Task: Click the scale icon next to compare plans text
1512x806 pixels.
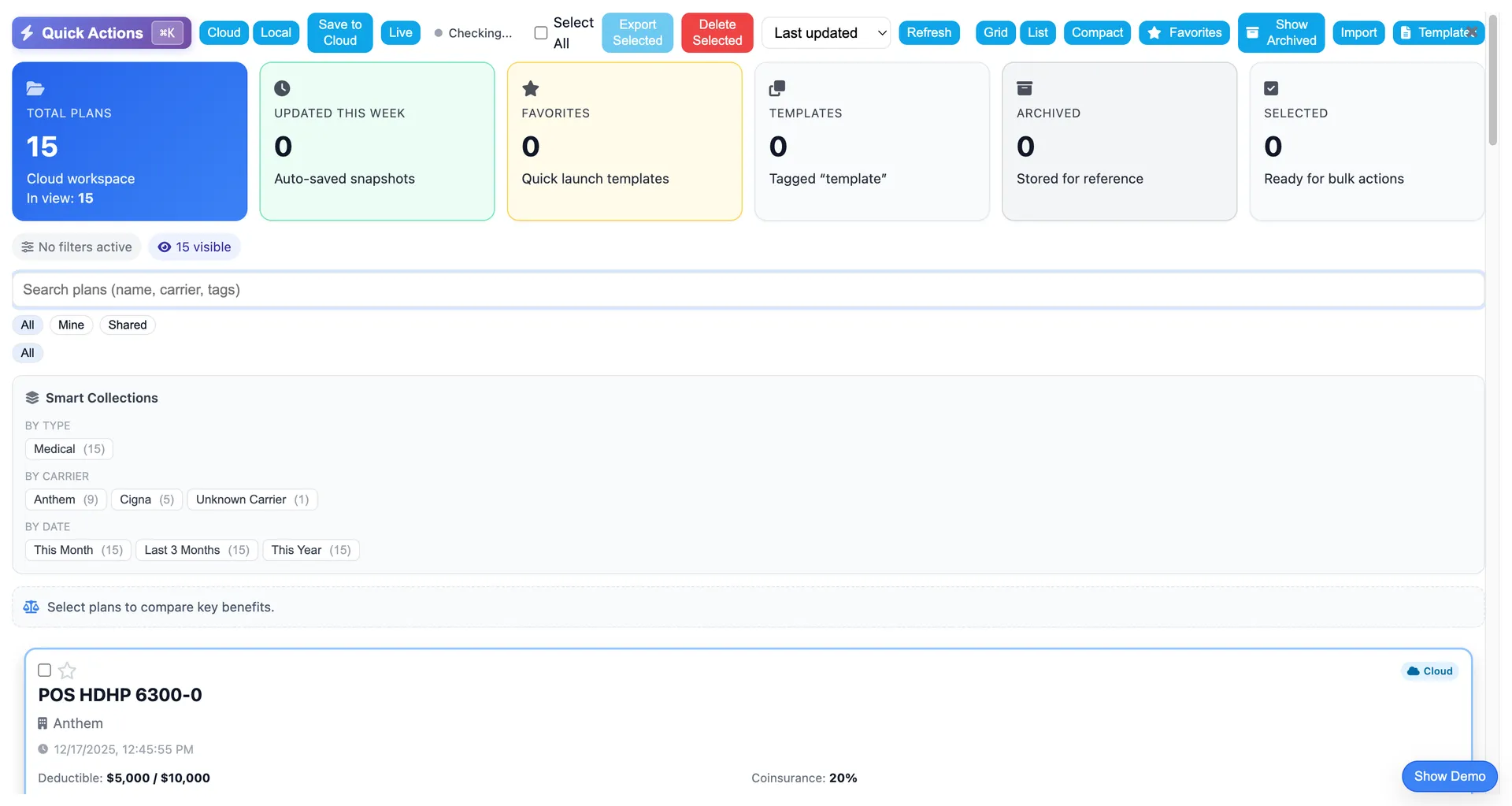Action: (31, 607)
